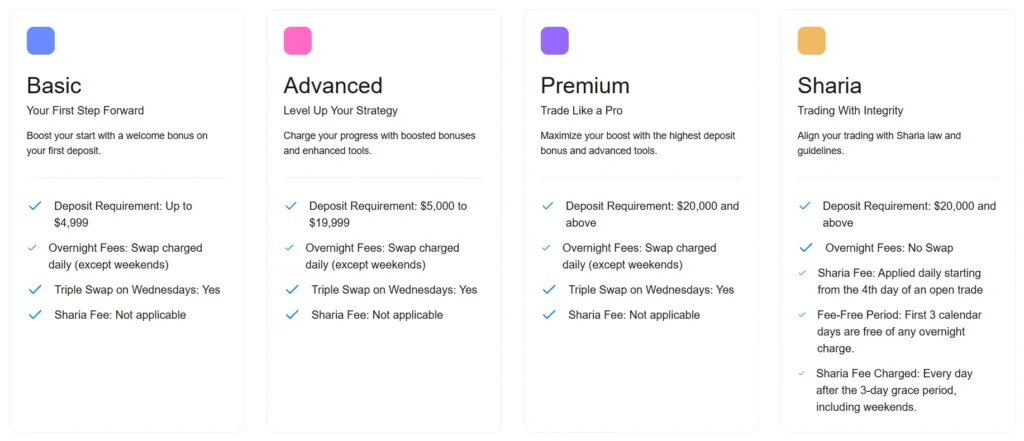Select the Basic plan heading

click(x=54, y=85)
